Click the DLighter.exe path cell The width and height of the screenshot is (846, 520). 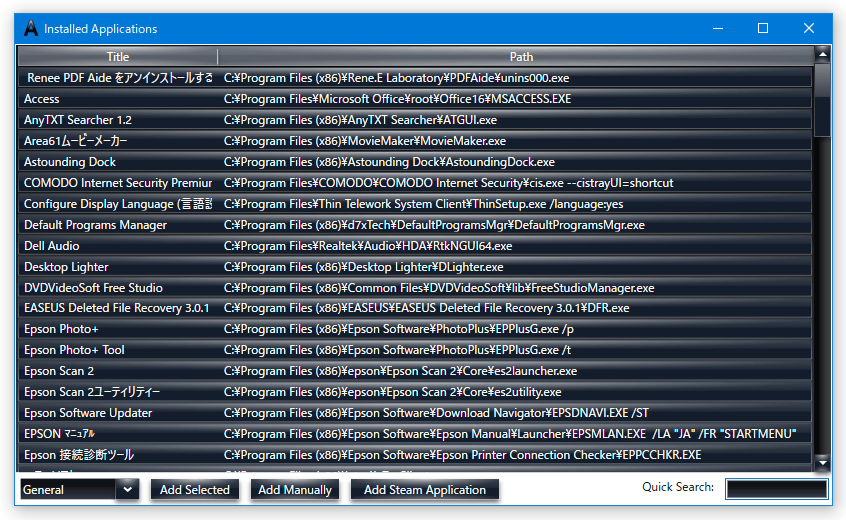tap(363, 267)
